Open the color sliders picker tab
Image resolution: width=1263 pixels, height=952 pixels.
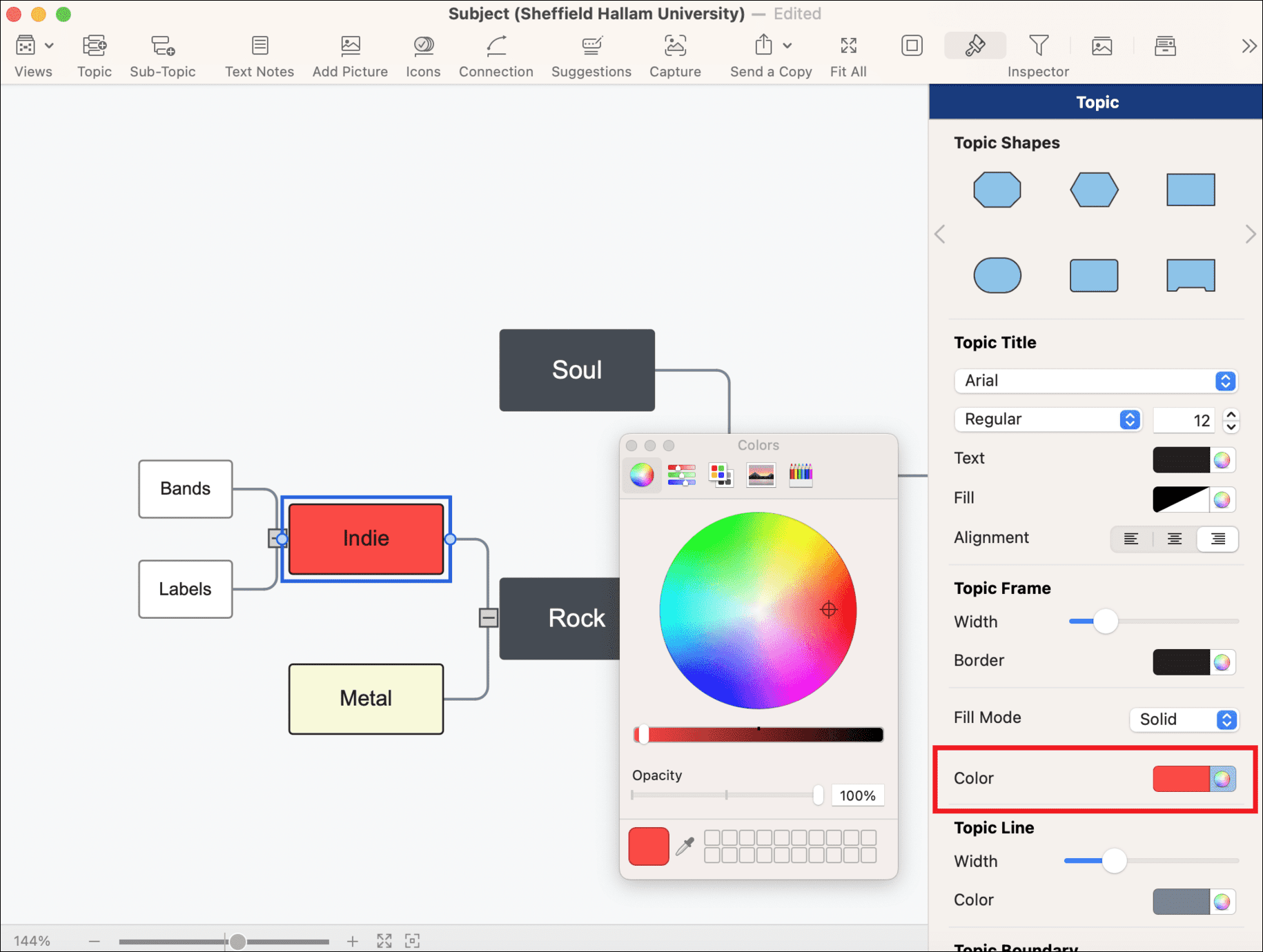tap(681, 475)
